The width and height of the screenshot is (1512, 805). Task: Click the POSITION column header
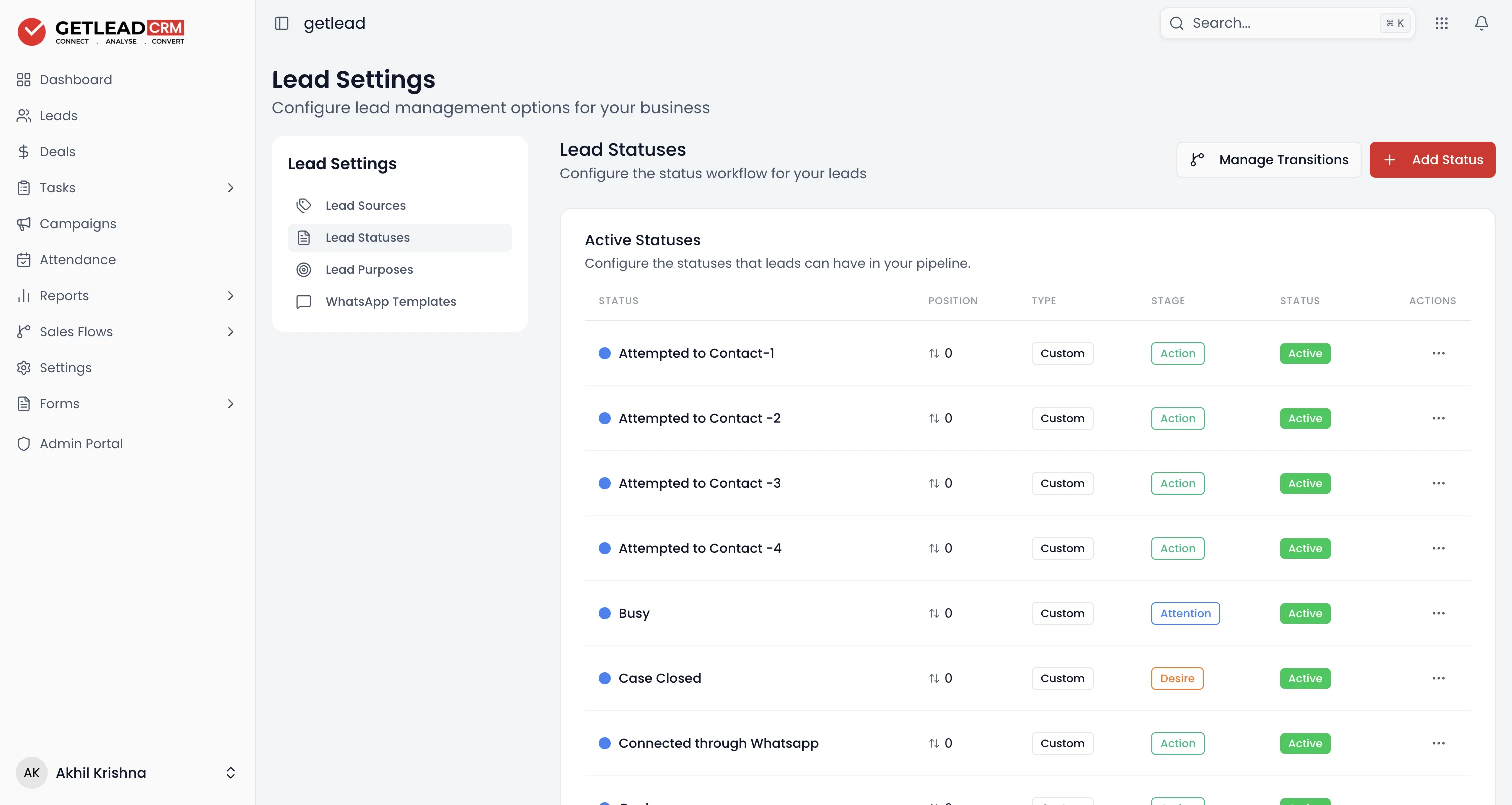tap(953, 301)
